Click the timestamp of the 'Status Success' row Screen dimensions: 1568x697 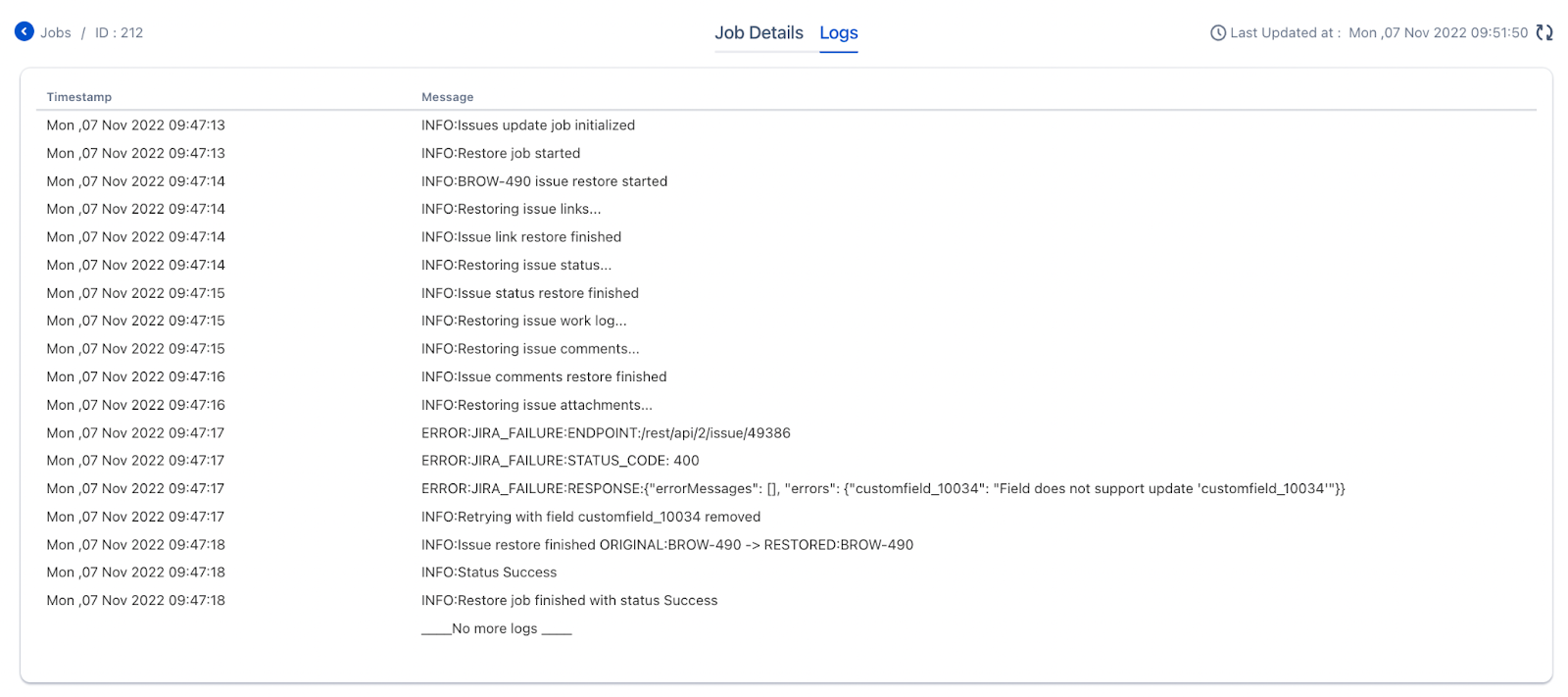point(136,573)
